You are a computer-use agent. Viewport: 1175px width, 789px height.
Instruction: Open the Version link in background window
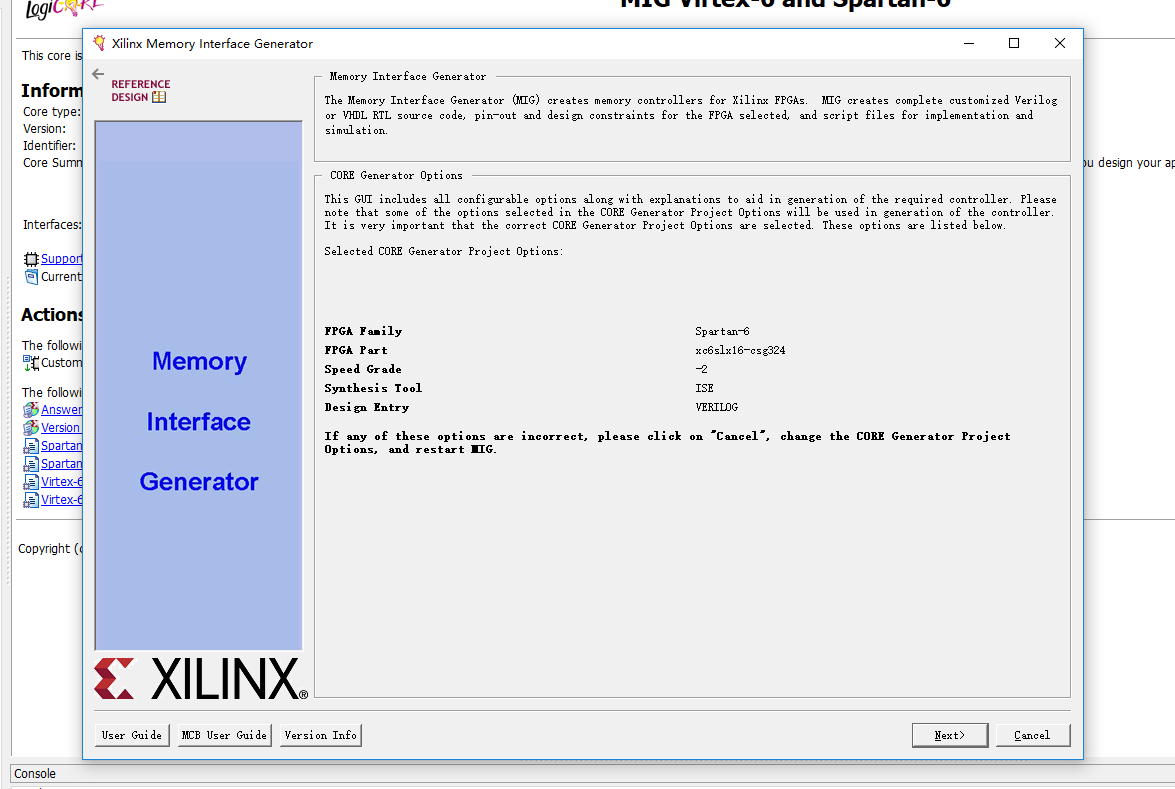tap(61, 428)
